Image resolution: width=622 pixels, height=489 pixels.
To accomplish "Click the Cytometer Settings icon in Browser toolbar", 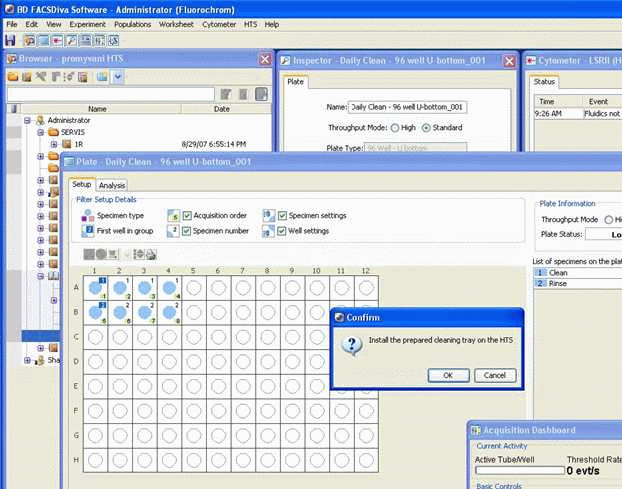I will click(x=69, y=77).
